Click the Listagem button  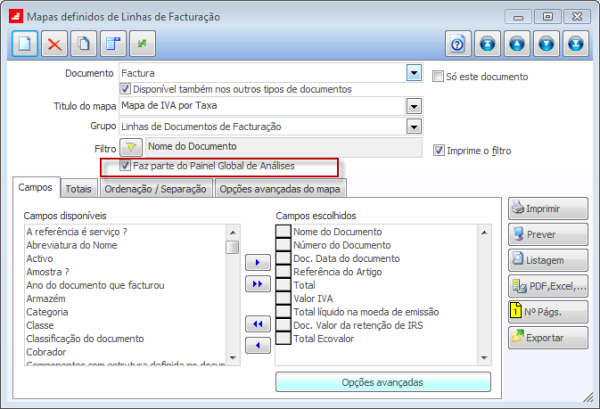(548, 260)
